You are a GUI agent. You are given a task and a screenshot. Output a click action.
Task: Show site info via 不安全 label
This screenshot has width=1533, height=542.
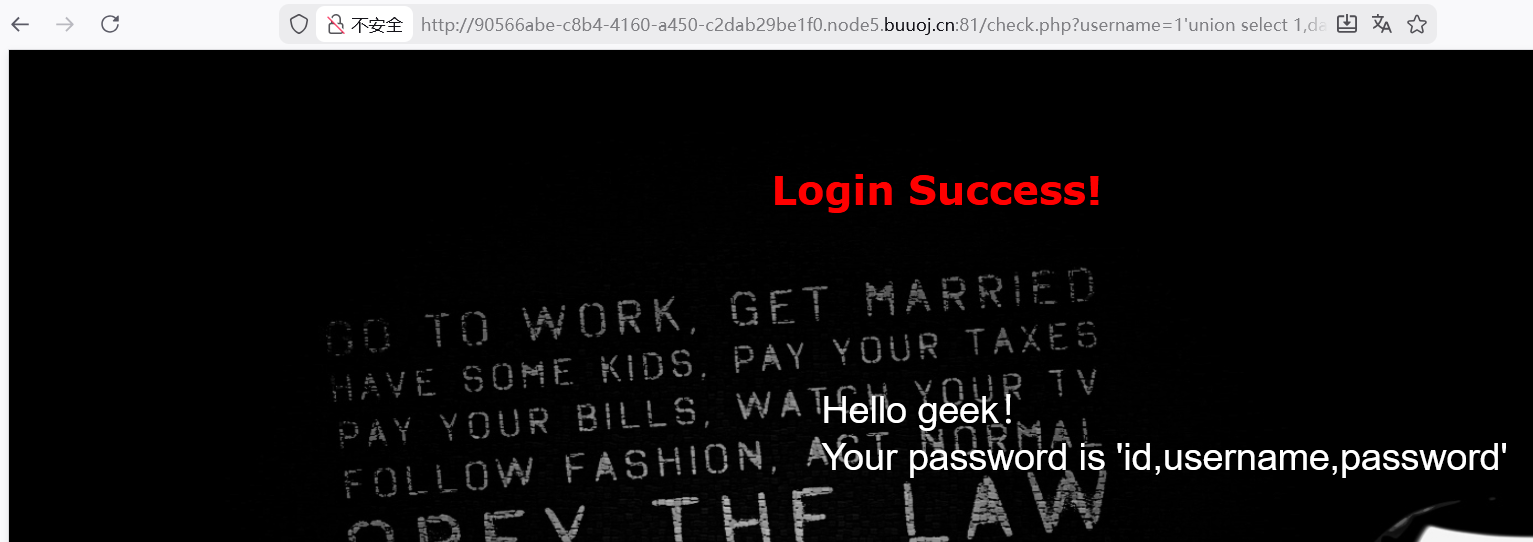(377, 25)
